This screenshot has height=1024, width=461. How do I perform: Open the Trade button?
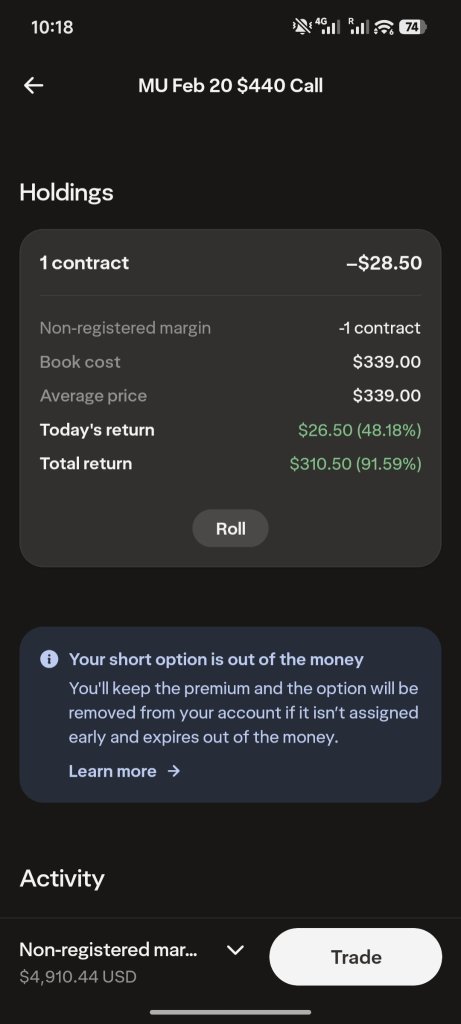pos(356,957)
